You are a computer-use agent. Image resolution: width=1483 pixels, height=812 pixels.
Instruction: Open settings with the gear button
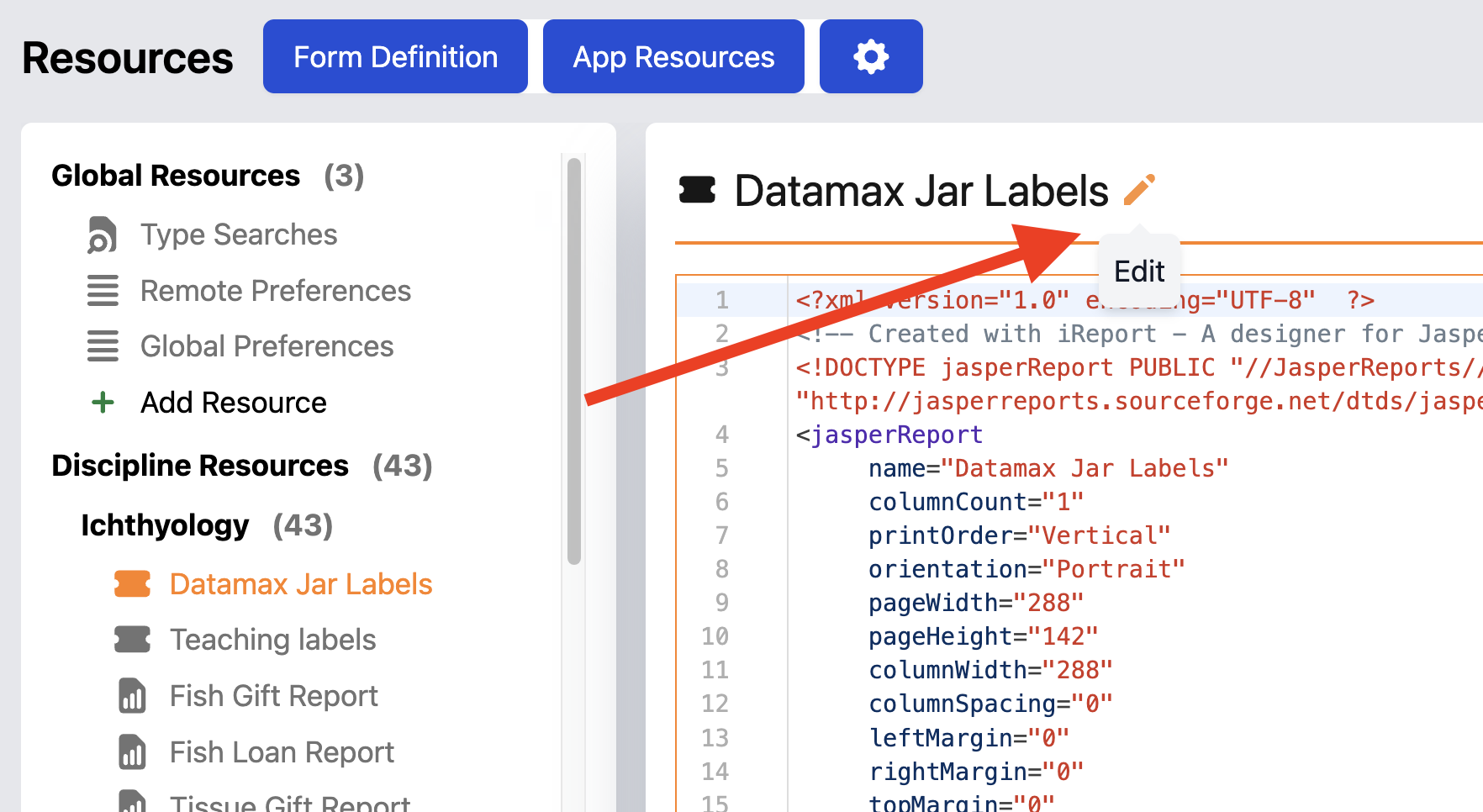[x=870, y=57]
